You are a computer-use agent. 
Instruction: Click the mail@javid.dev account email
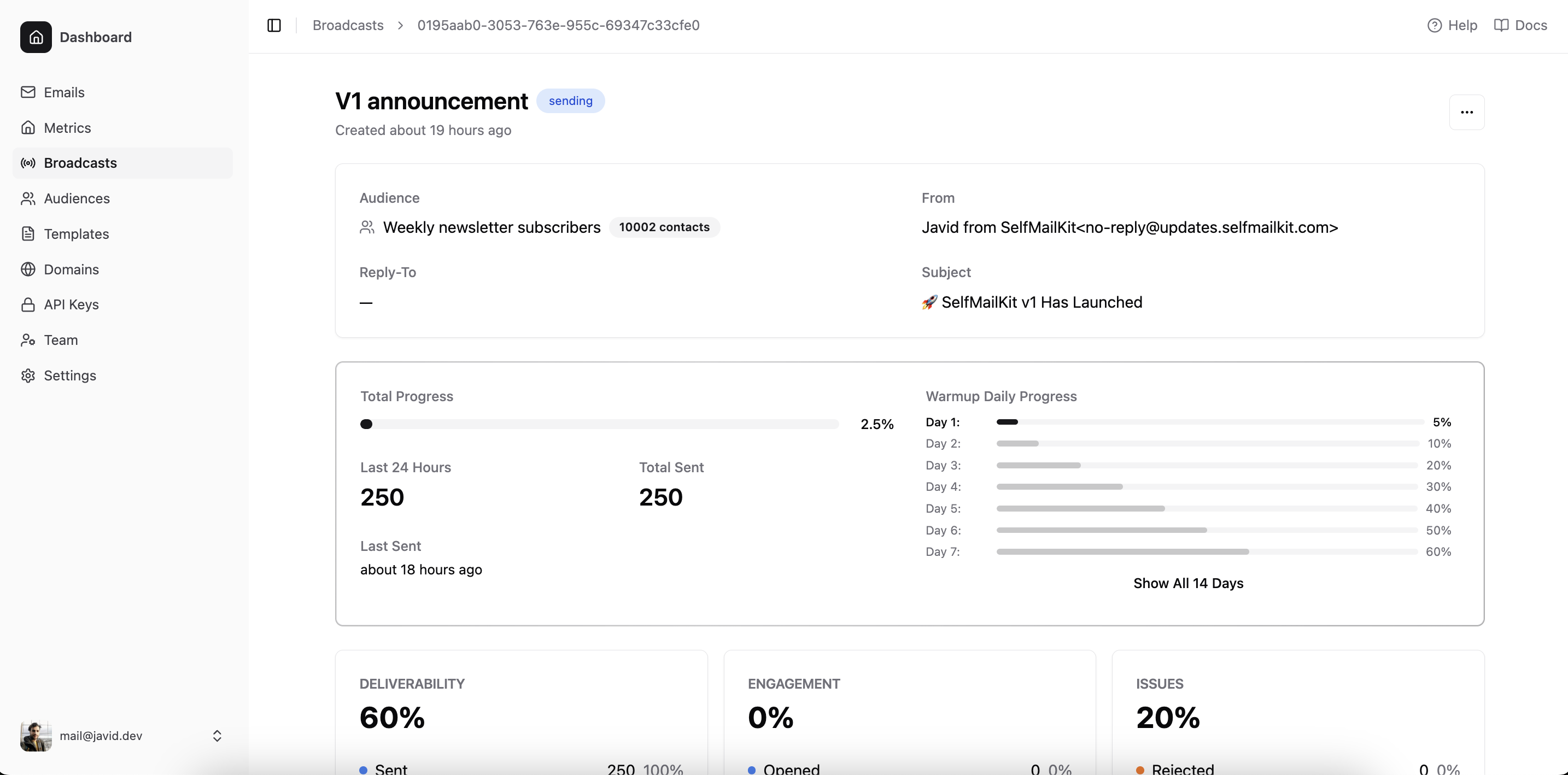click(101, 736)
